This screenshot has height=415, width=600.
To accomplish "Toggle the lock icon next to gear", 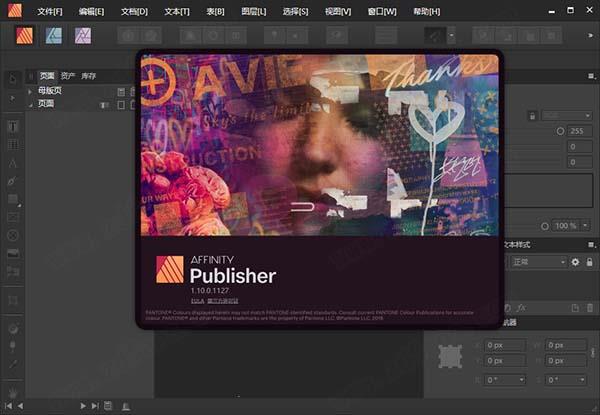I will tap(590, 262).
